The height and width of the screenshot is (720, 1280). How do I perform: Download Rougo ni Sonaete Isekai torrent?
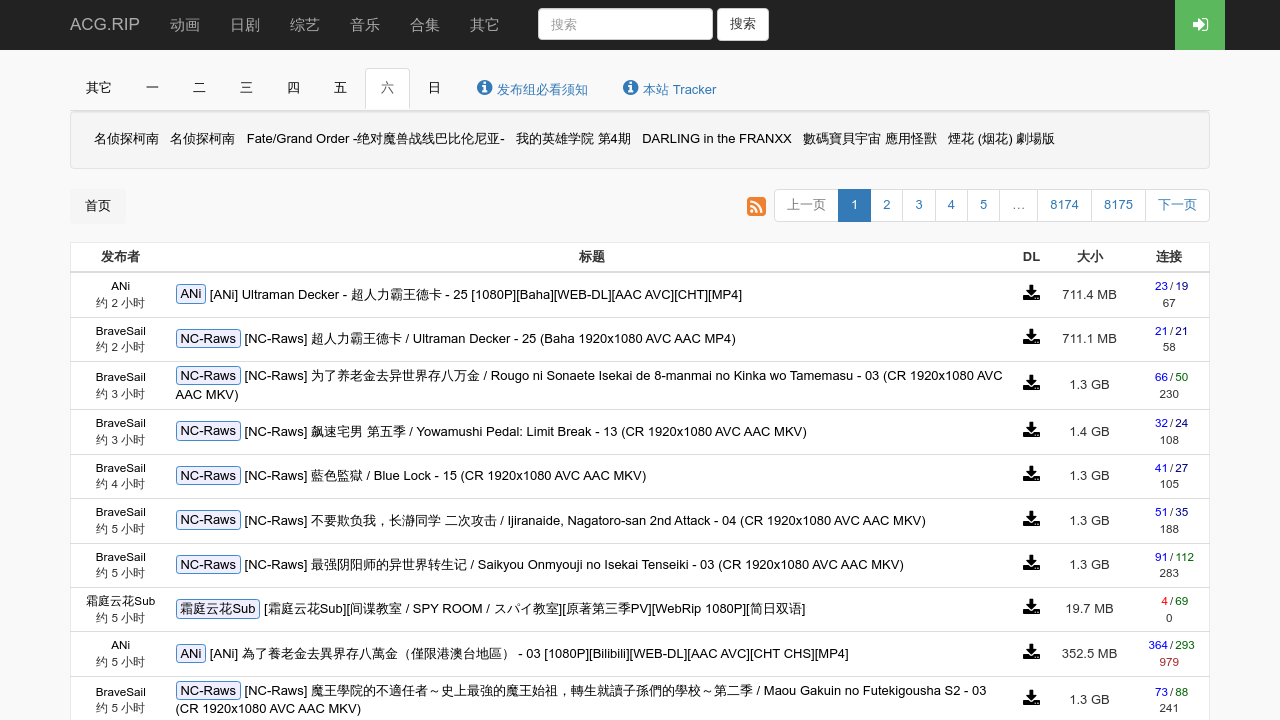1031,383
